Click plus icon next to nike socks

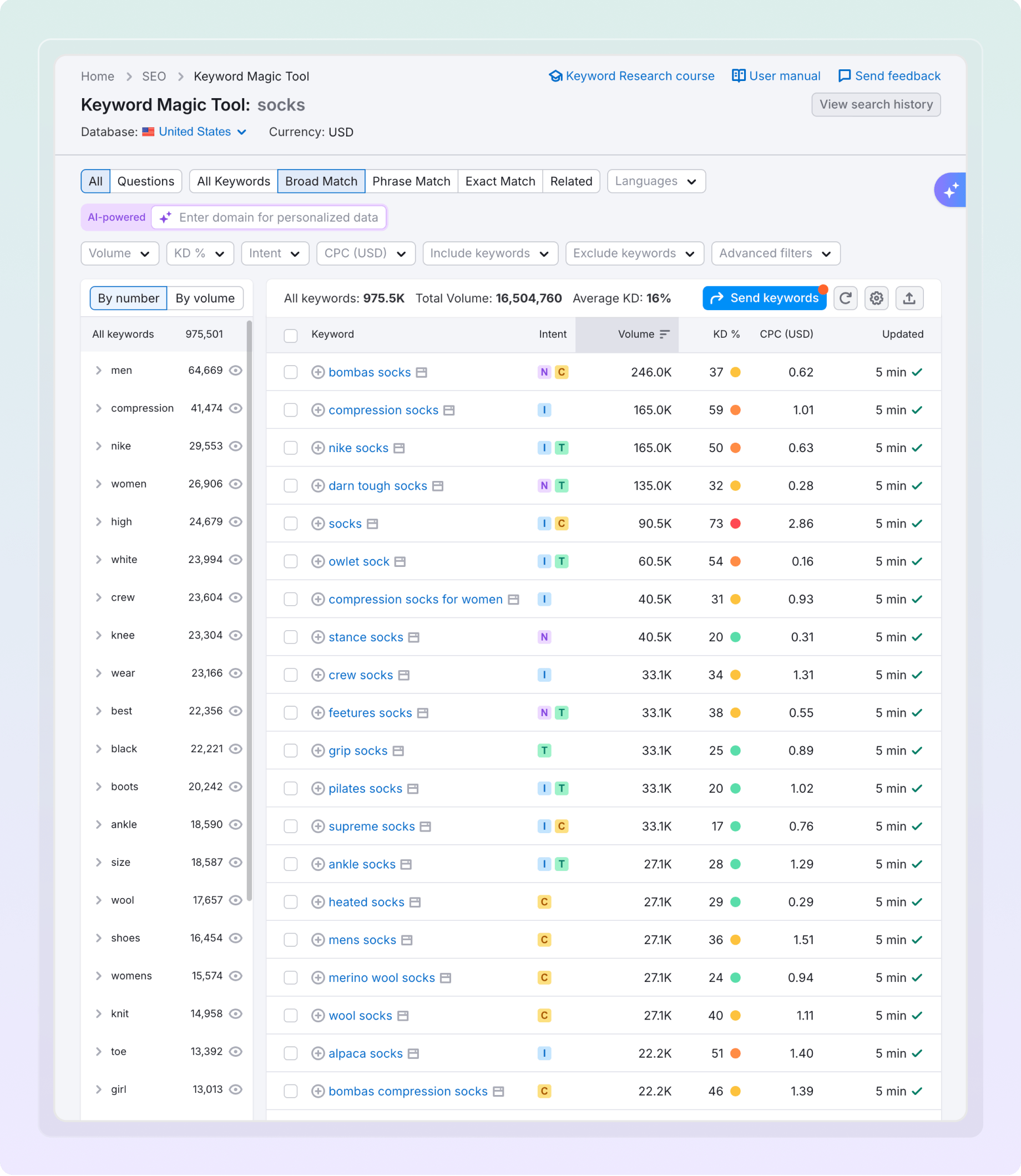[318, 448]
